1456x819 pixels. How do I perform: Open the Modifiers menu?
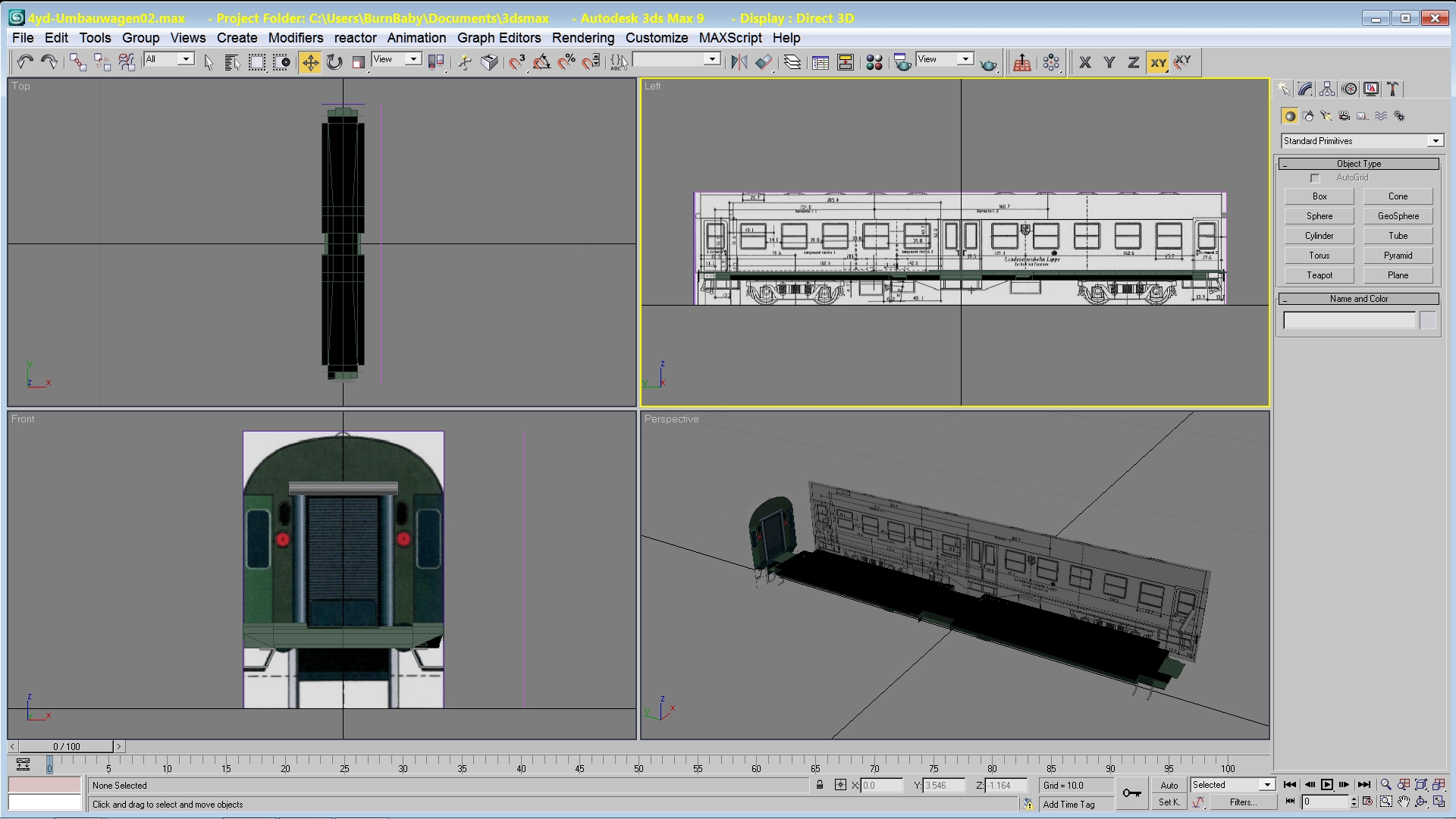click(x=295, y=38)
